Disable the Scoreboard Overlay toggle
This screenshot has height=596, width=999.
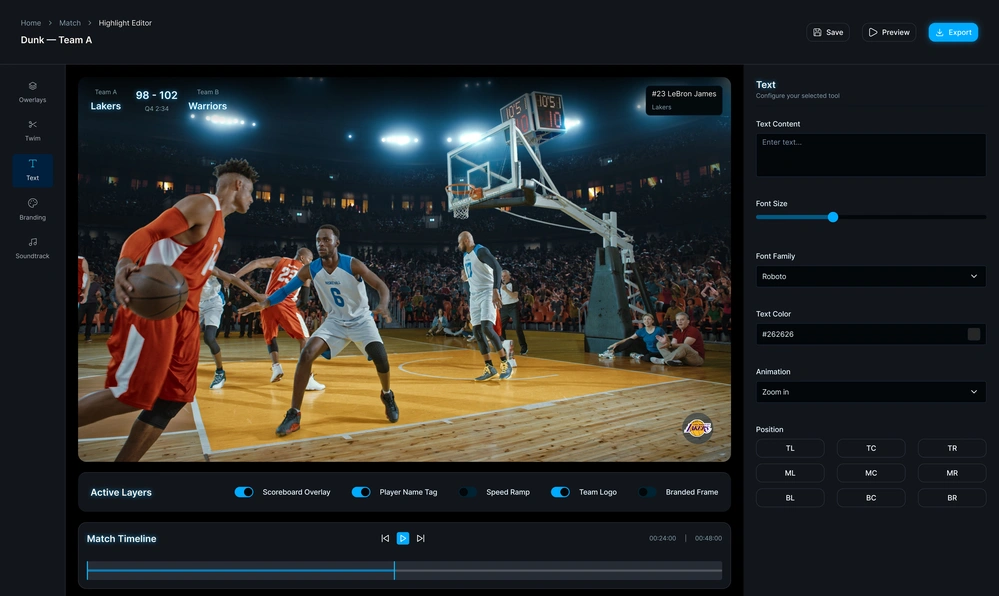coord(244,492)
